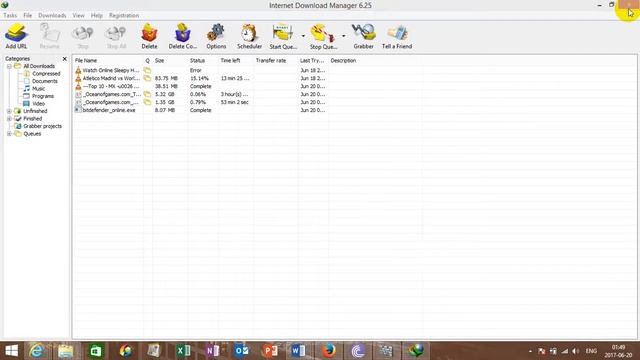Open Options from the toolbar
This screenshot has height=360, width=640.
[x=216, y=36]
